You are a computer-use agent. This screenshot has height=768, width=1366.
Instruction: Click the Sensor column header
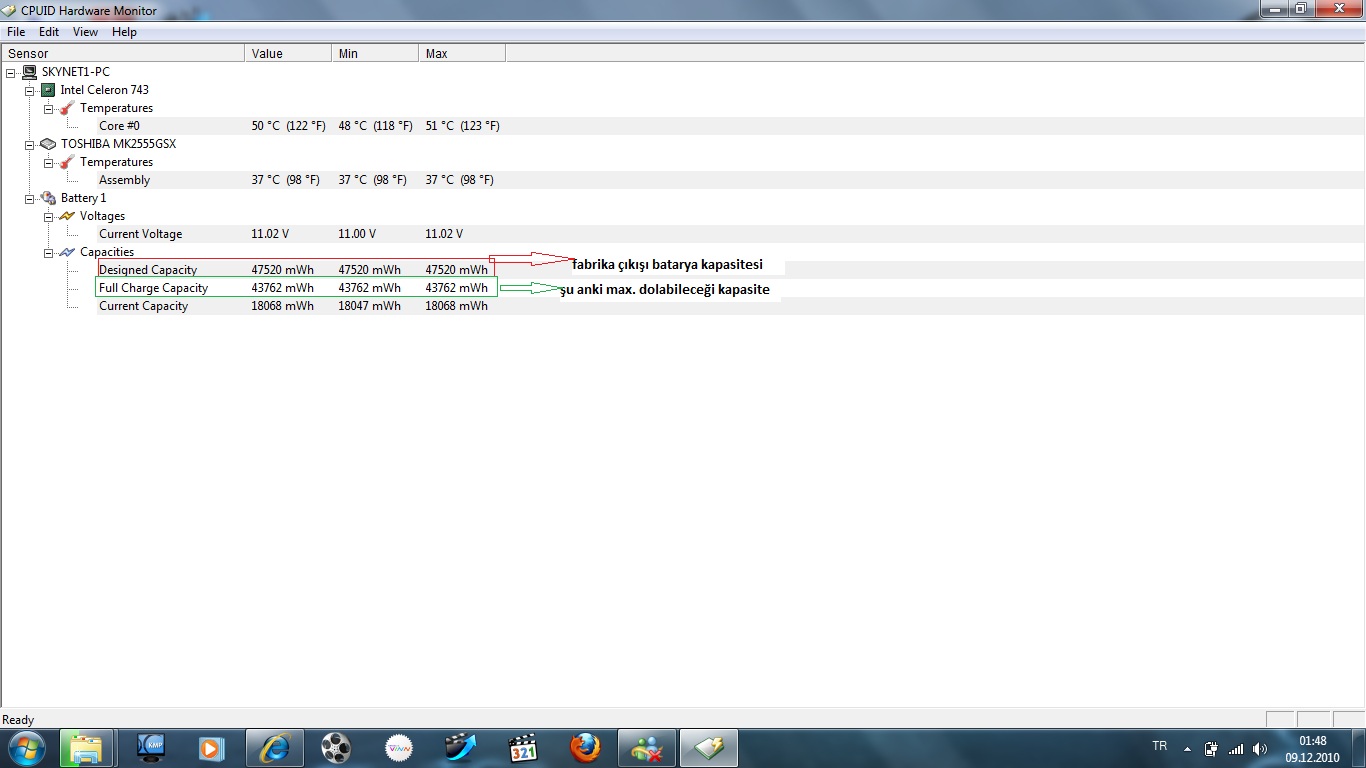tap(122, 53)
